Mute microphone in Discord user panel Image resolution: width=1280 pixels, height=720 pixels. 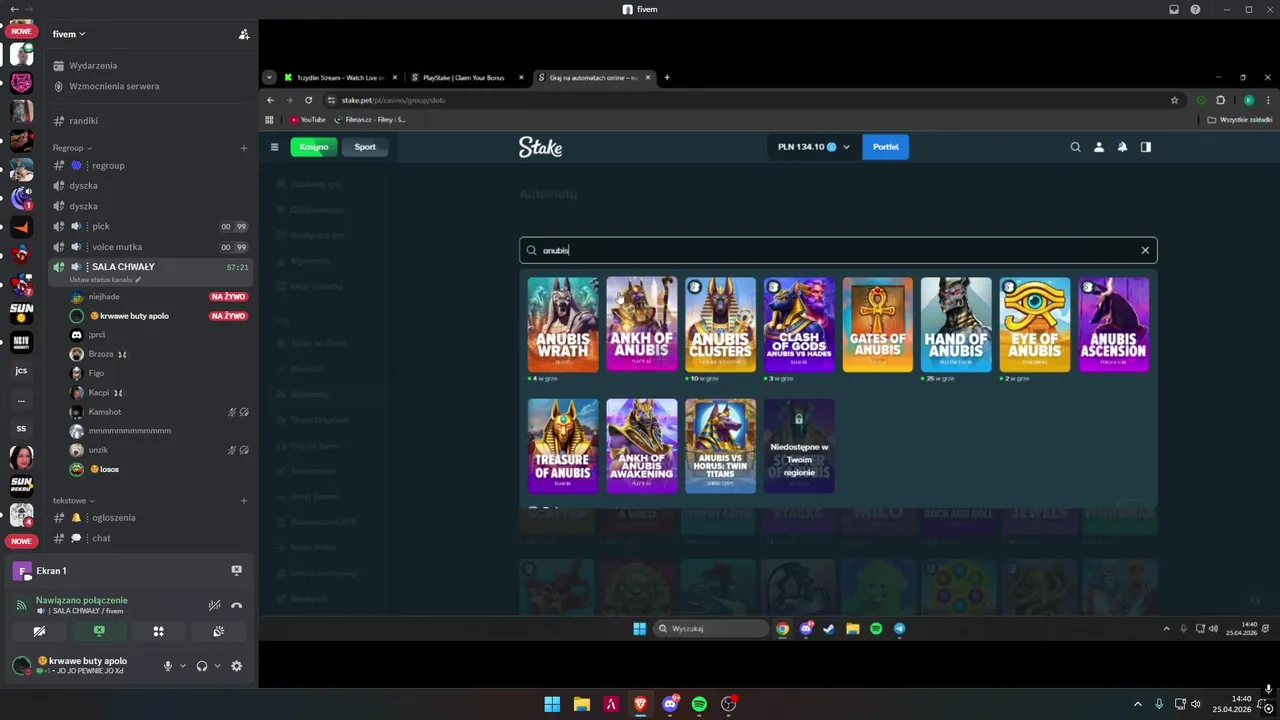[168, 666]
